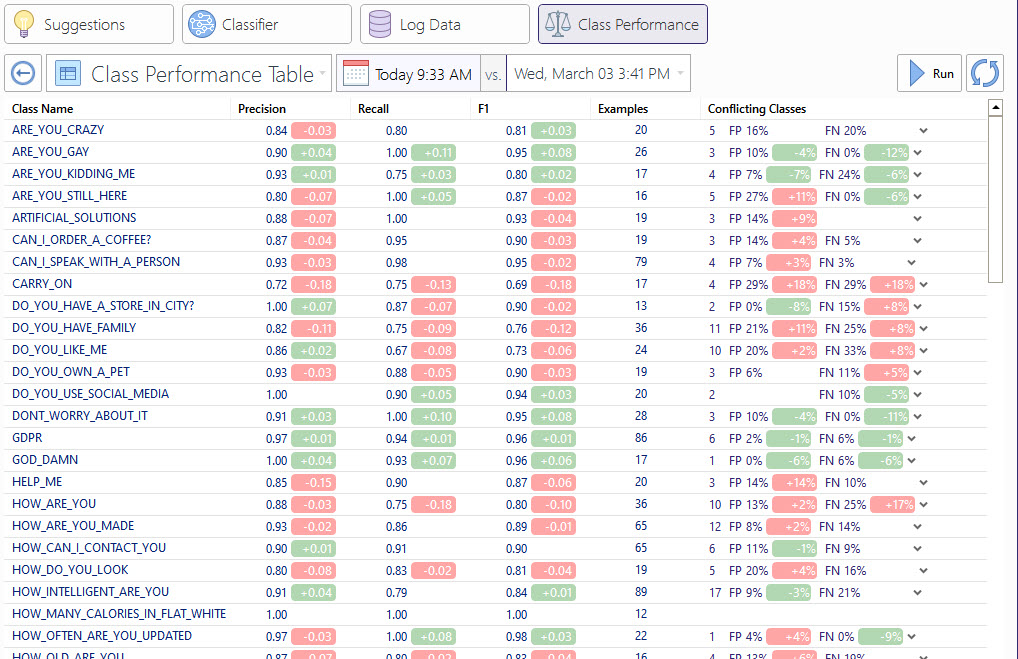Select the HOW_ARE_YOU class name

[x=53, y=504]
